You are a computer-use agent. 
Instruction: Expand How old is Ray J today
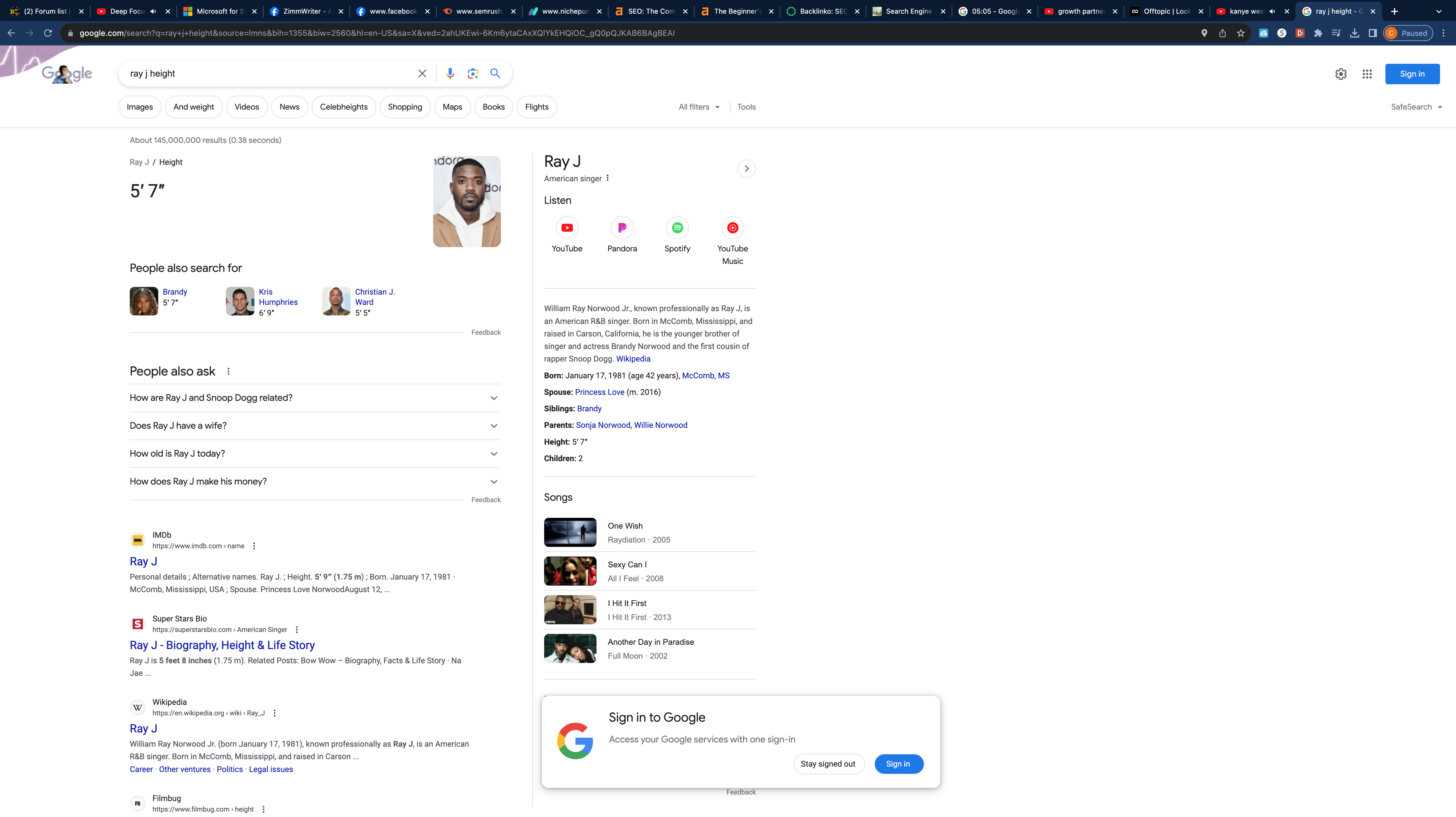click(x=315, y=453)
